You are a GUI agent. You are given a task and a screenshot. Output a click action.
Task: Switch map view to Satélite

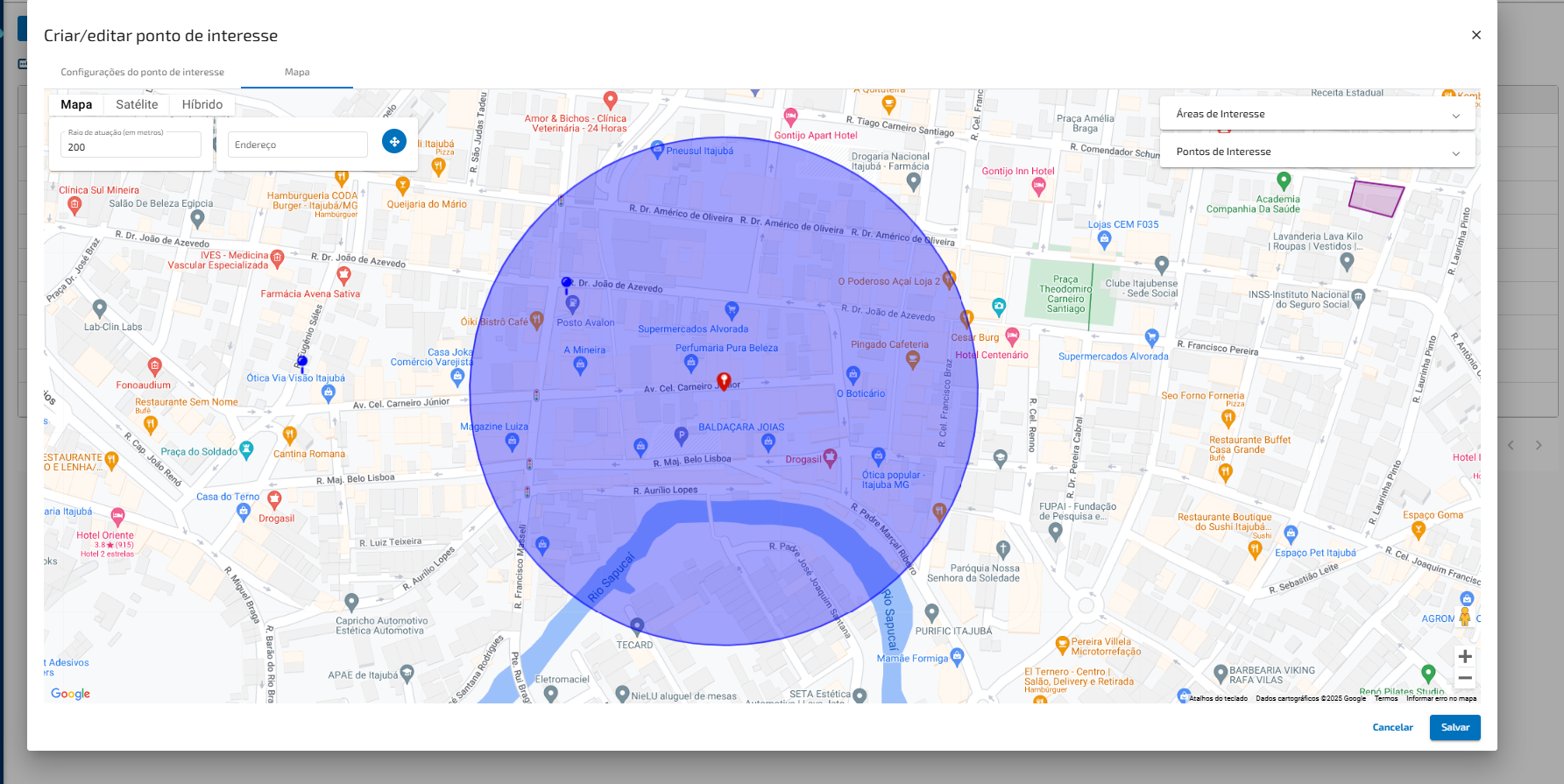coord(137,104)
